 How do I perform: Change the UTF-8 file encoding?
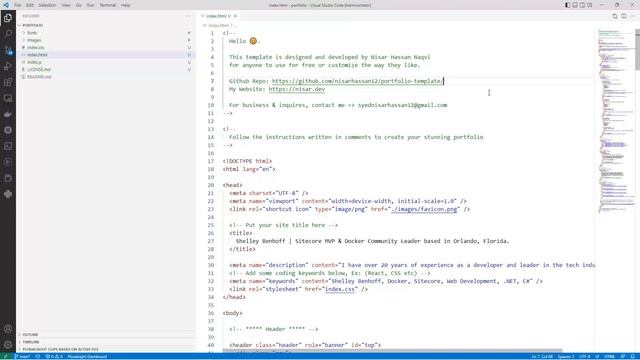(x=584, y=356)
